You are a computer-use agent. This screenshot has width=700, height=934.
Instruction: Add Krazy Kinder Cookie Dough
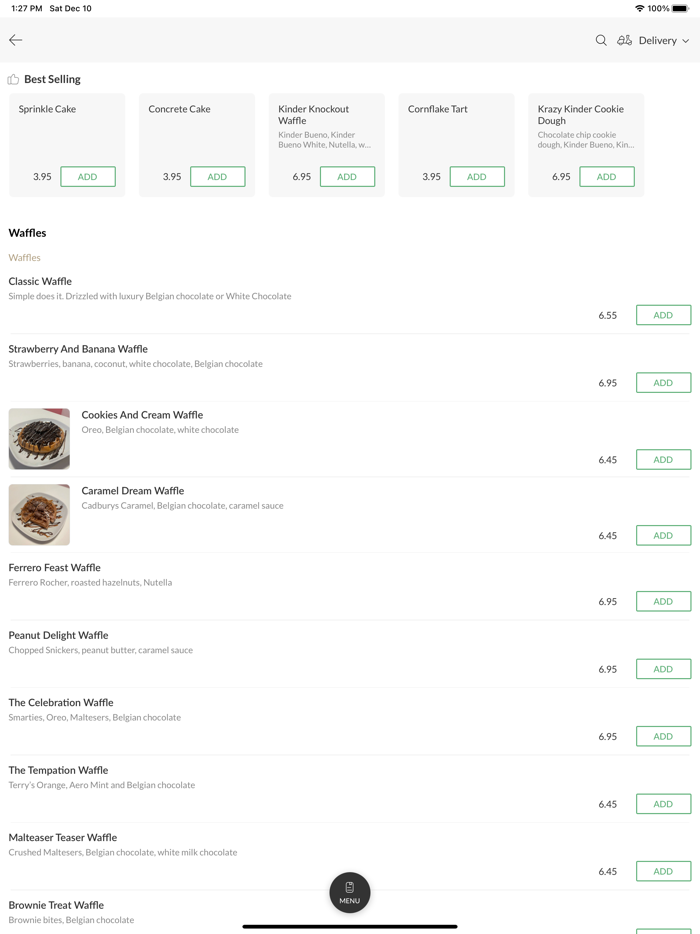point(606,177)
